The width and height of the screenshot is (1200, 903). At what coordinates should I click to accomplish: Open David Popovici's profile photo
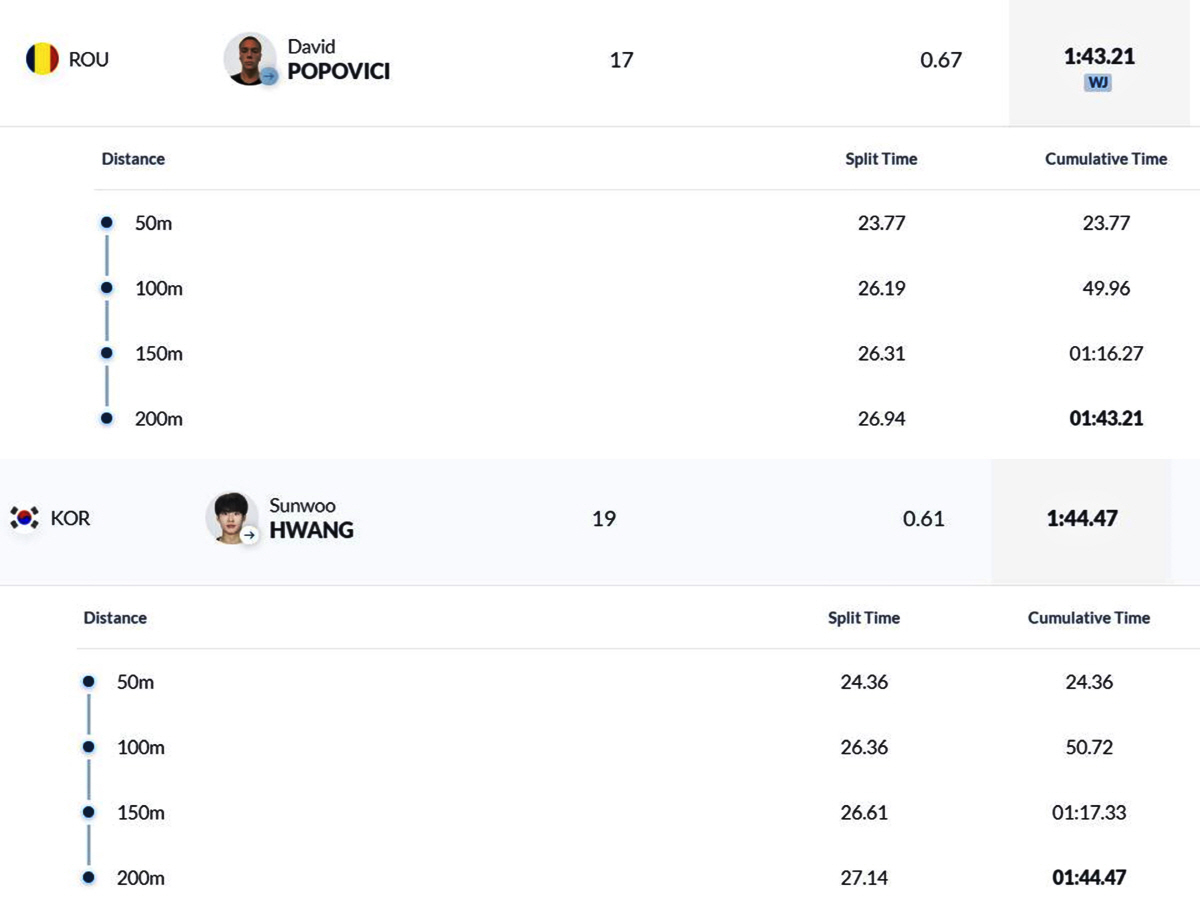249,59
